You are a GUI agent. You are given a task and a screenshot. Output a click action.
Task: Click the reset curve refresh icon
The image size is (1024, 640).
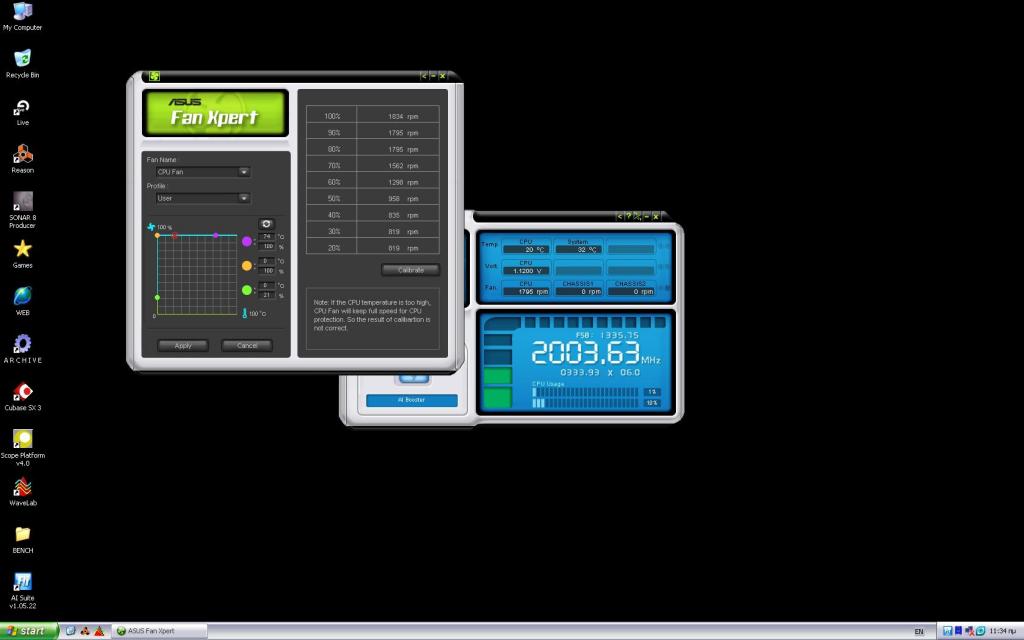[x=266, y=224]
